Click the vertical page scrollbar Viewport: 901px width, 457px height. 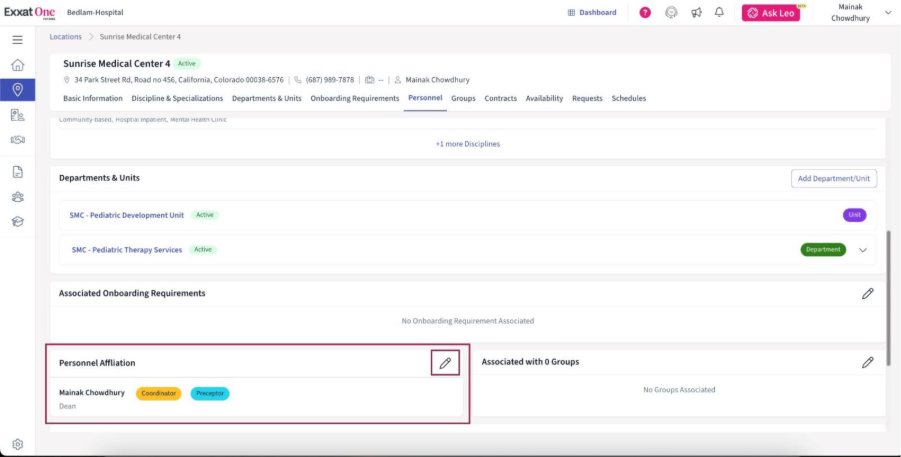point(889,298)
